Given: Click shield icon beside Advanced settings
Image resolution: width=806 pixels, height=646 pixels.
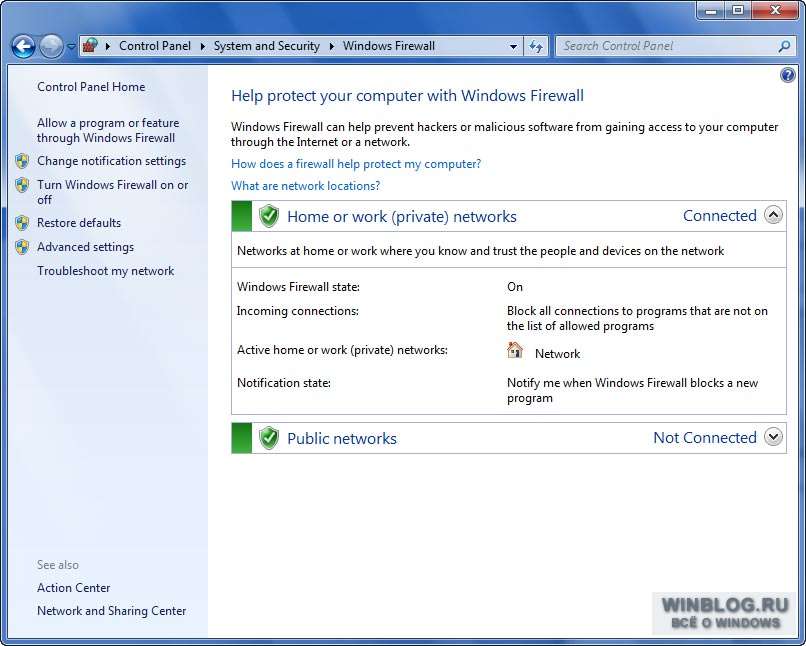Looking at the screenshot, I should (x=22, y=247).
